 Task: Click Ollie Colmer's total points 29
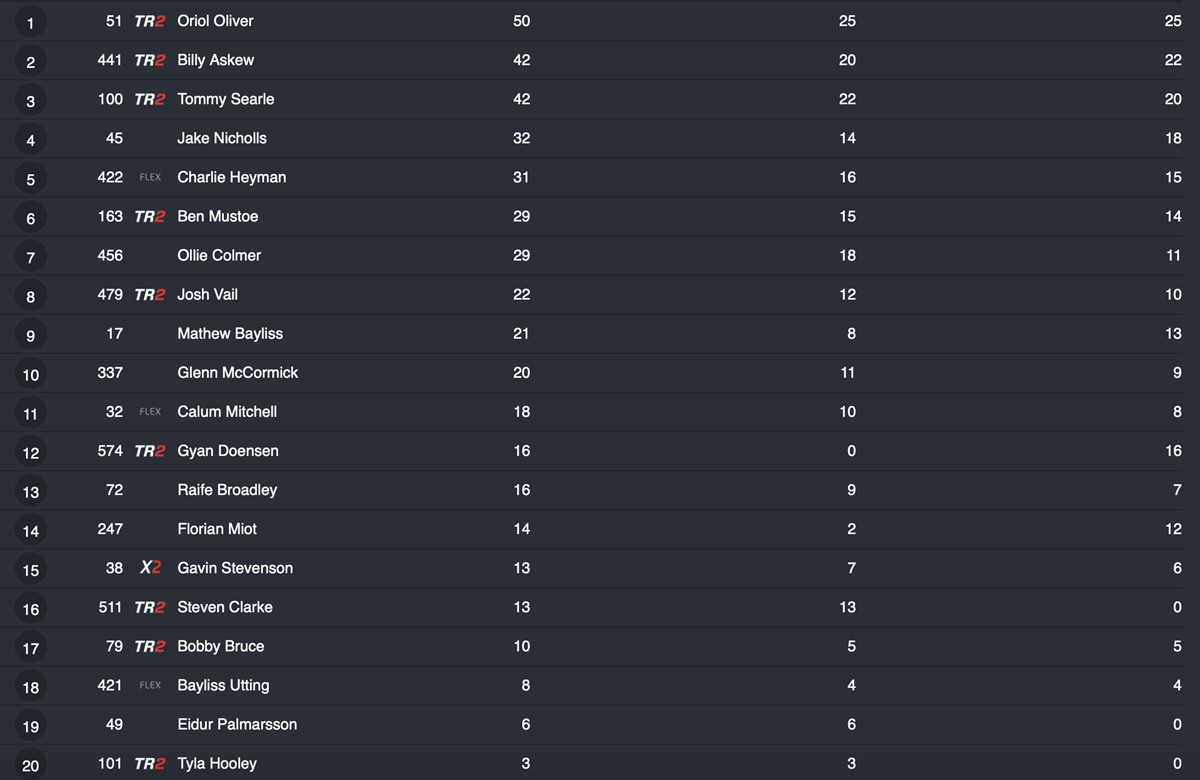point(521,255)
